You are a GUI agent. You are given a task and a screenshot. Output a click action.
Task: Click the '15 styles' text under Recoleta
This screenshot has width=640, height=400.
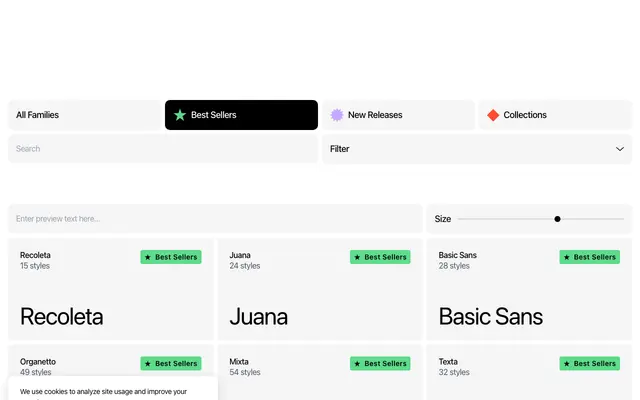(35, 266)
